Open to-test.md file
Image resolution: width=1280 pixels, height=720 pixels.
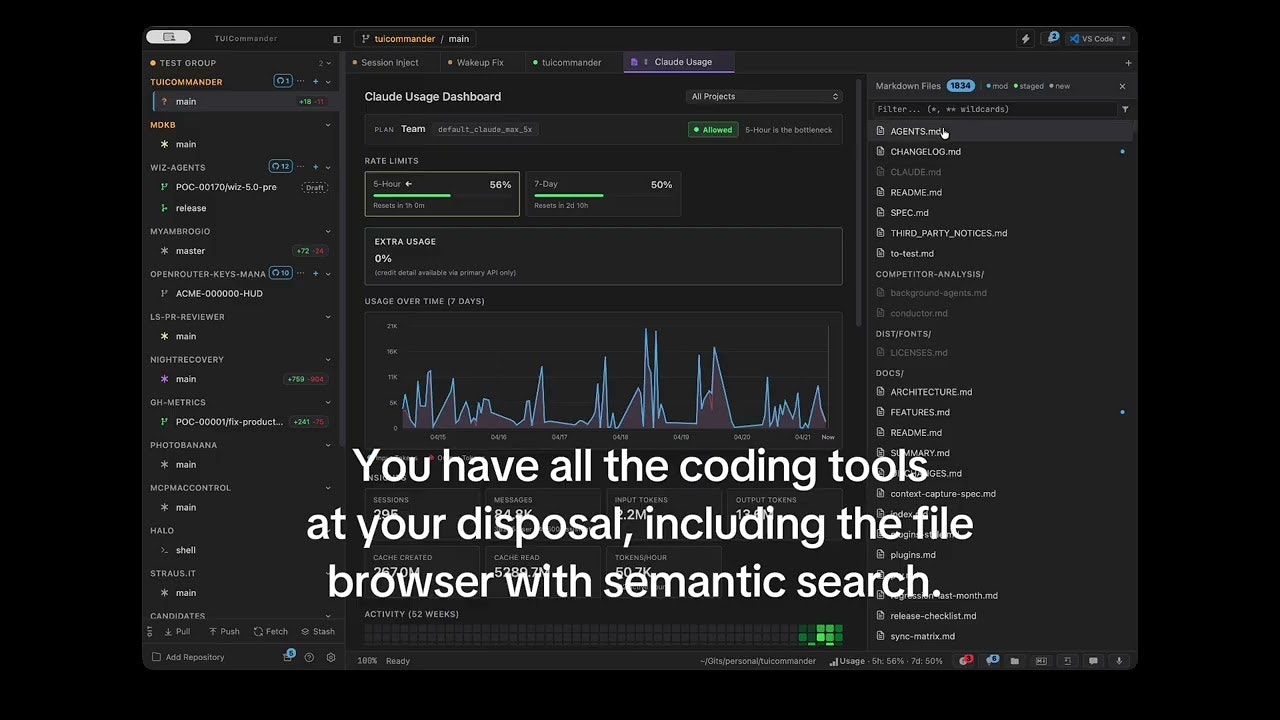point(1000,254)
